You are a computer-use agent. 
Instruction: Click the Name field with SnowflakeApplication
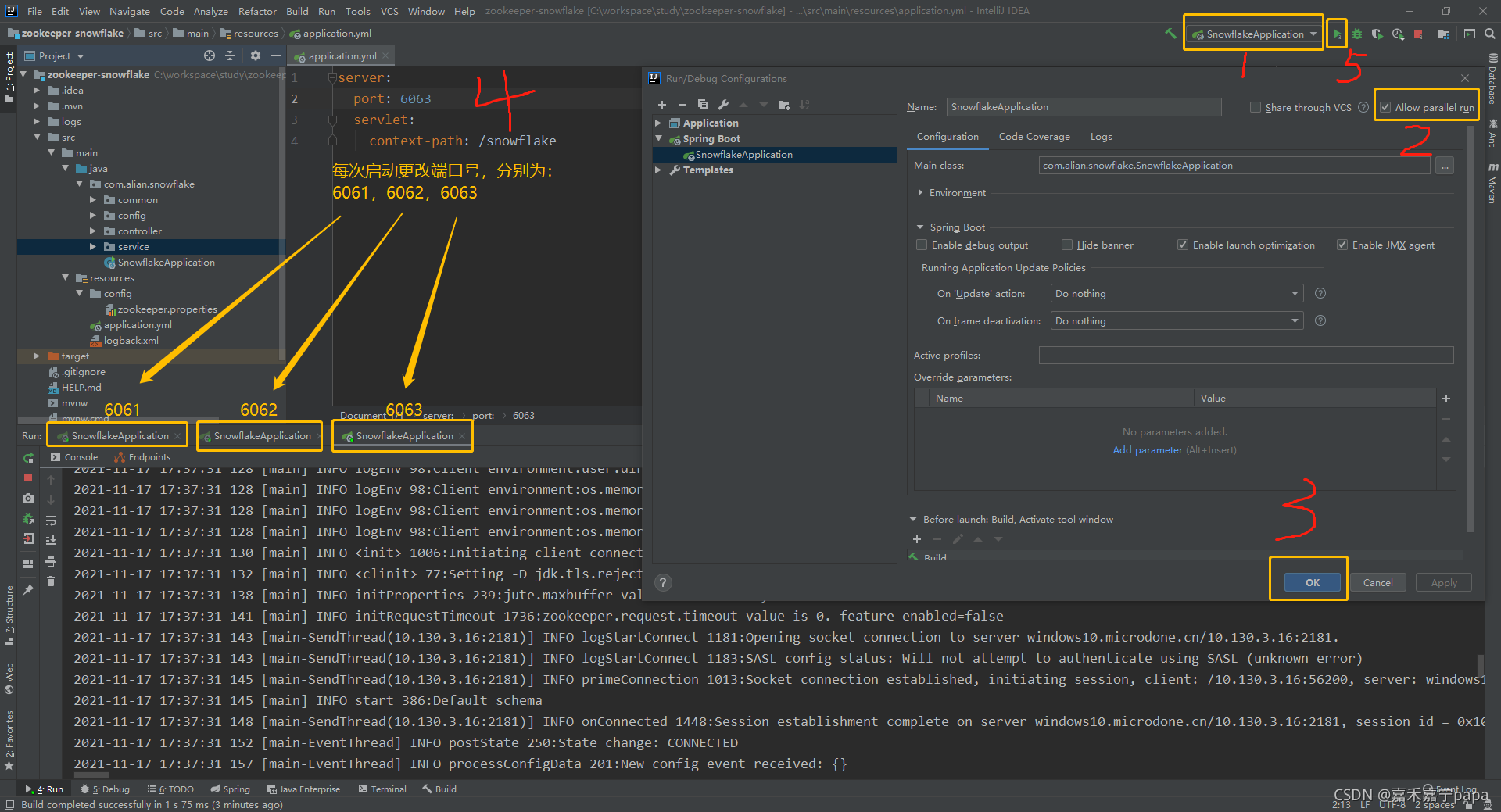(x=1084, y=107)
